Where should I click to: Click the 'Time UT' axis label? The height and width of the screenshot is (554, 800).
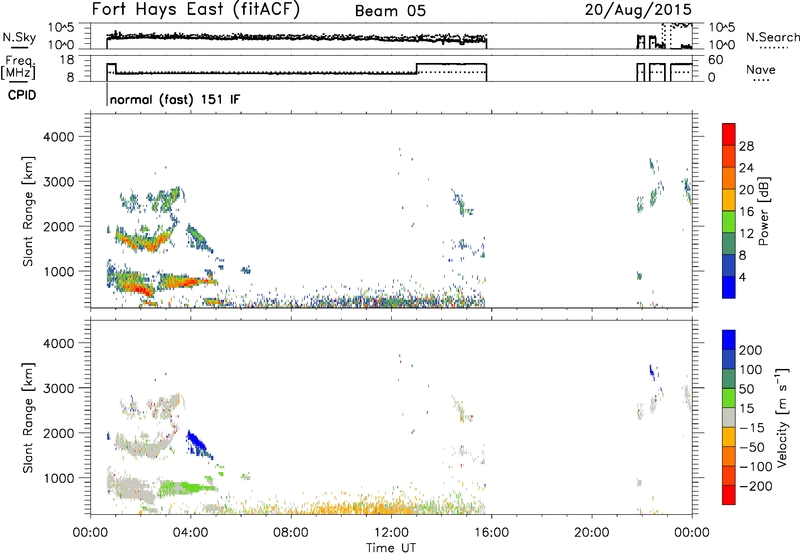(391, 548)
